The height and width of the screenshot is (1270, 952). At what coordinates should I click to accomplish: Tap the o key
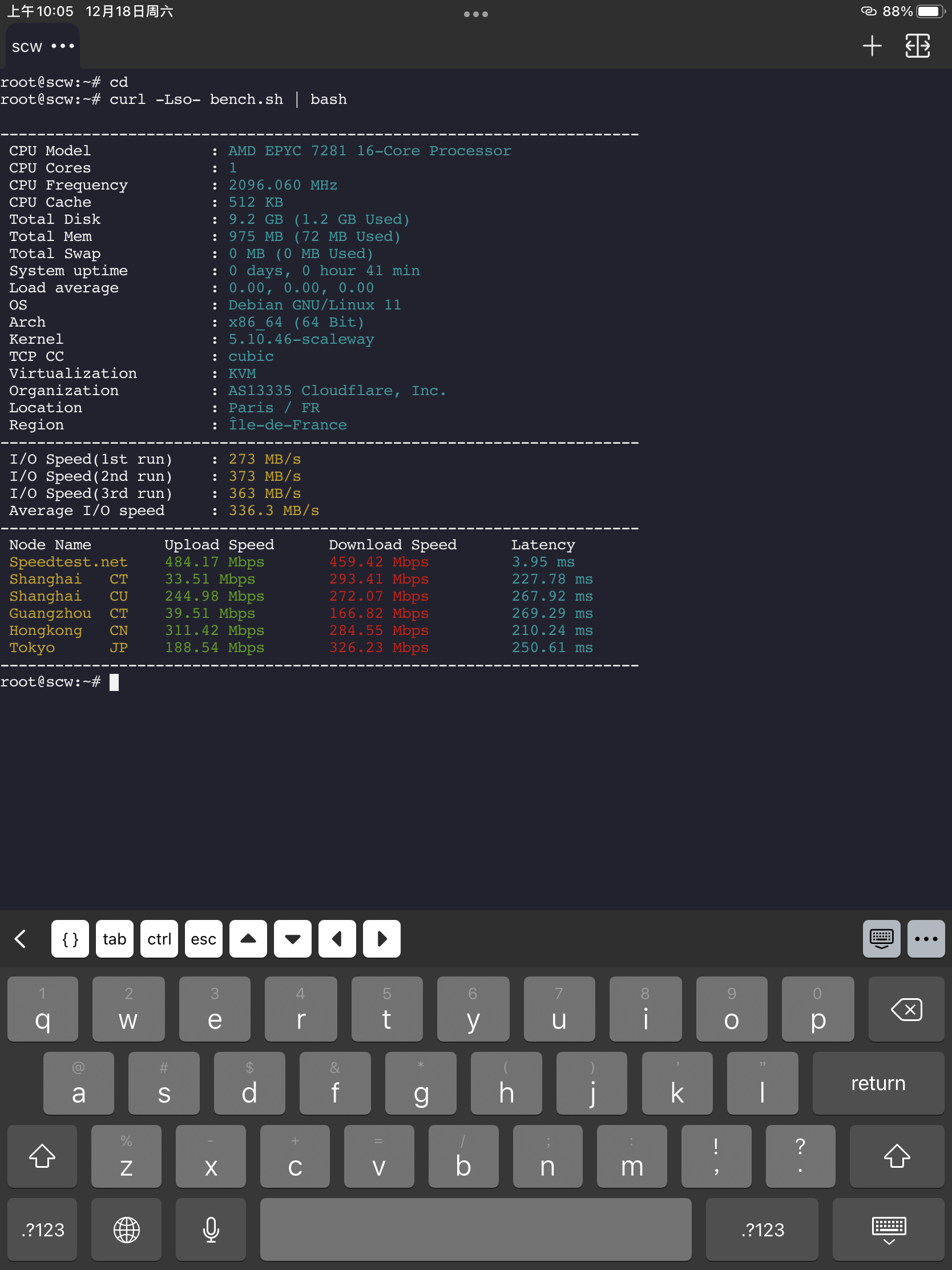coord(732,1009)
